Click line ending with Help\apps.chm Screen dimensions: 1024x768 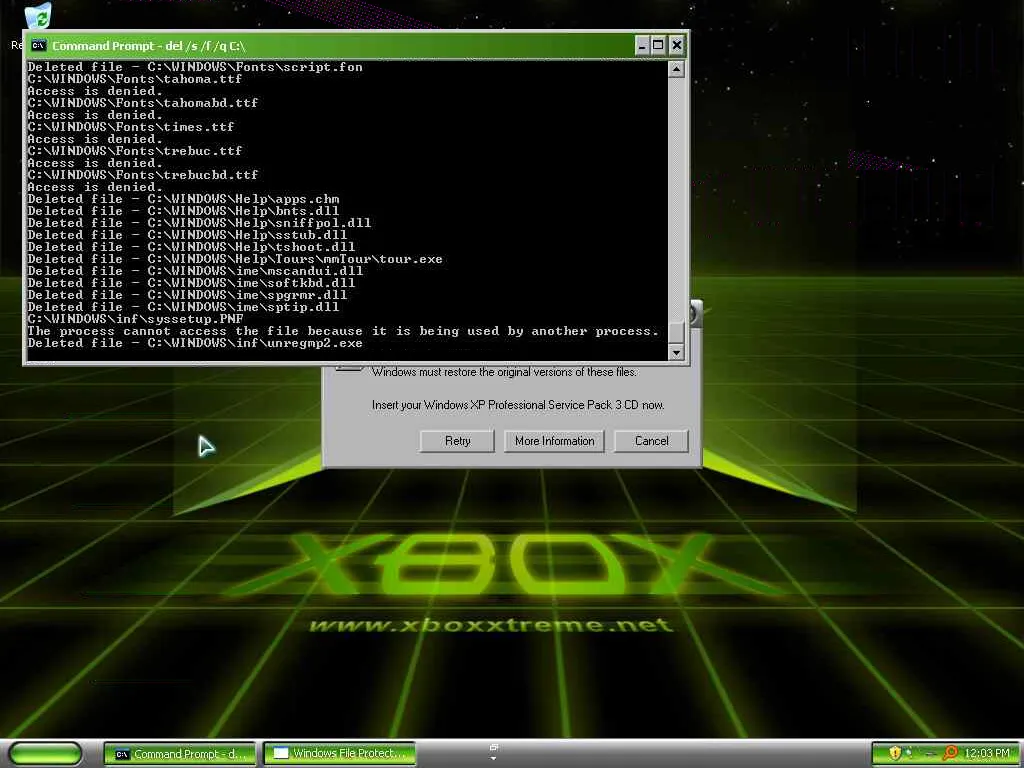(x=183, y=199)
